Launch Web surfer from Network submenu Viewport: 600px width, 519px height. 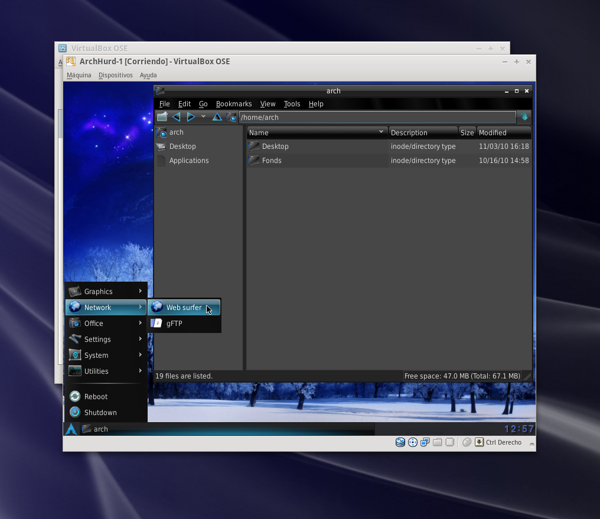184,307
